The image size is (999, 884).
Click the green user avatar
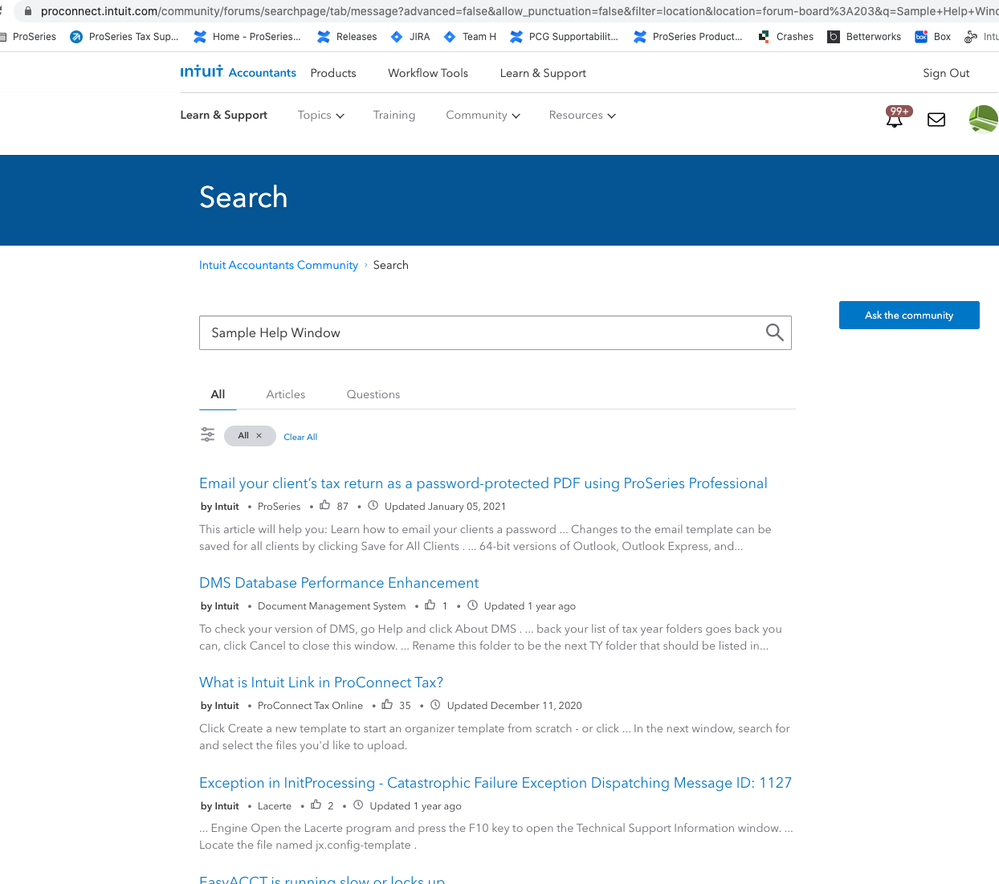point(984,119)
